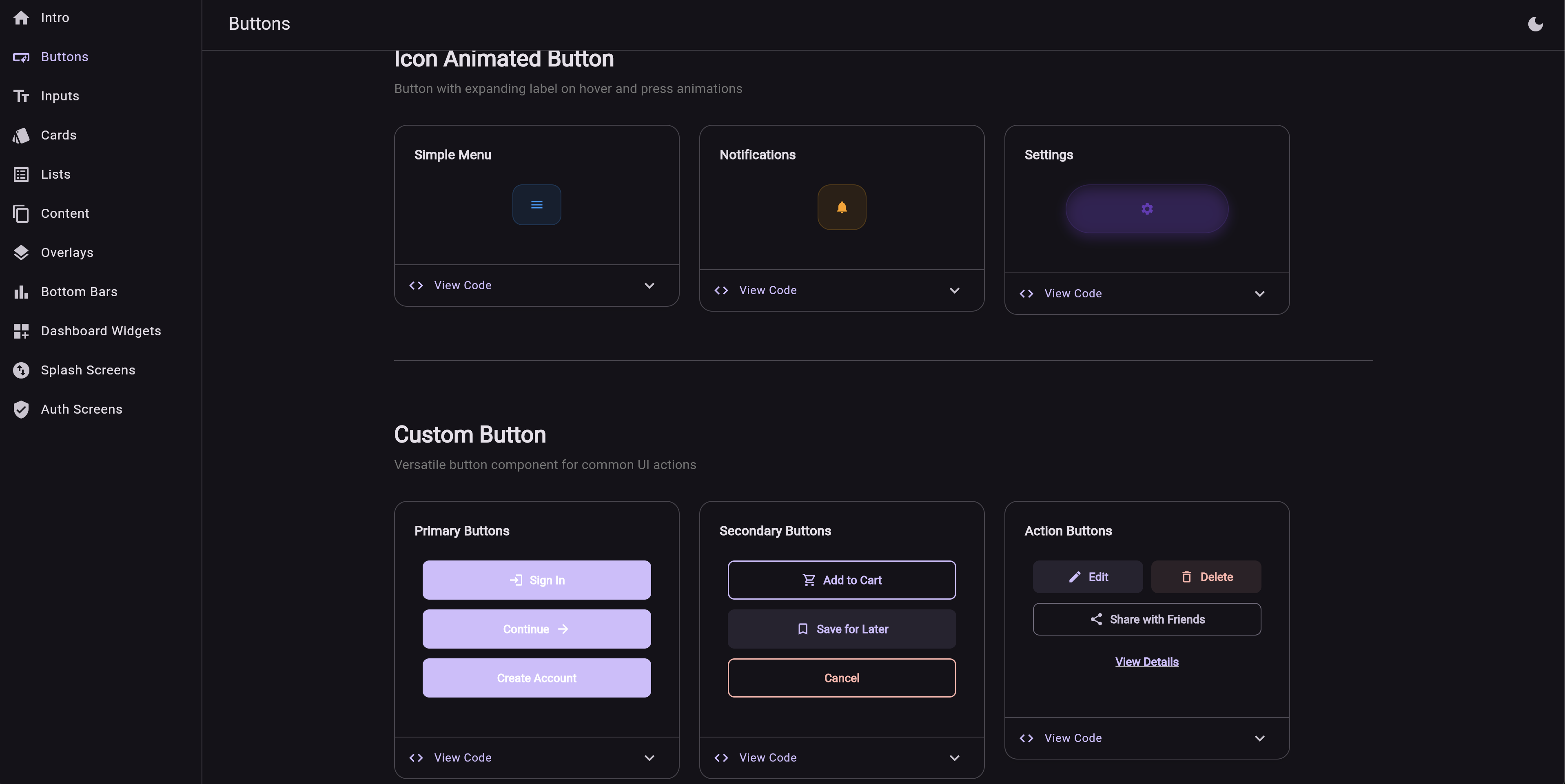Click the Create Account primary button
This screenshot has height=784, width=1565.
[537, 678]
